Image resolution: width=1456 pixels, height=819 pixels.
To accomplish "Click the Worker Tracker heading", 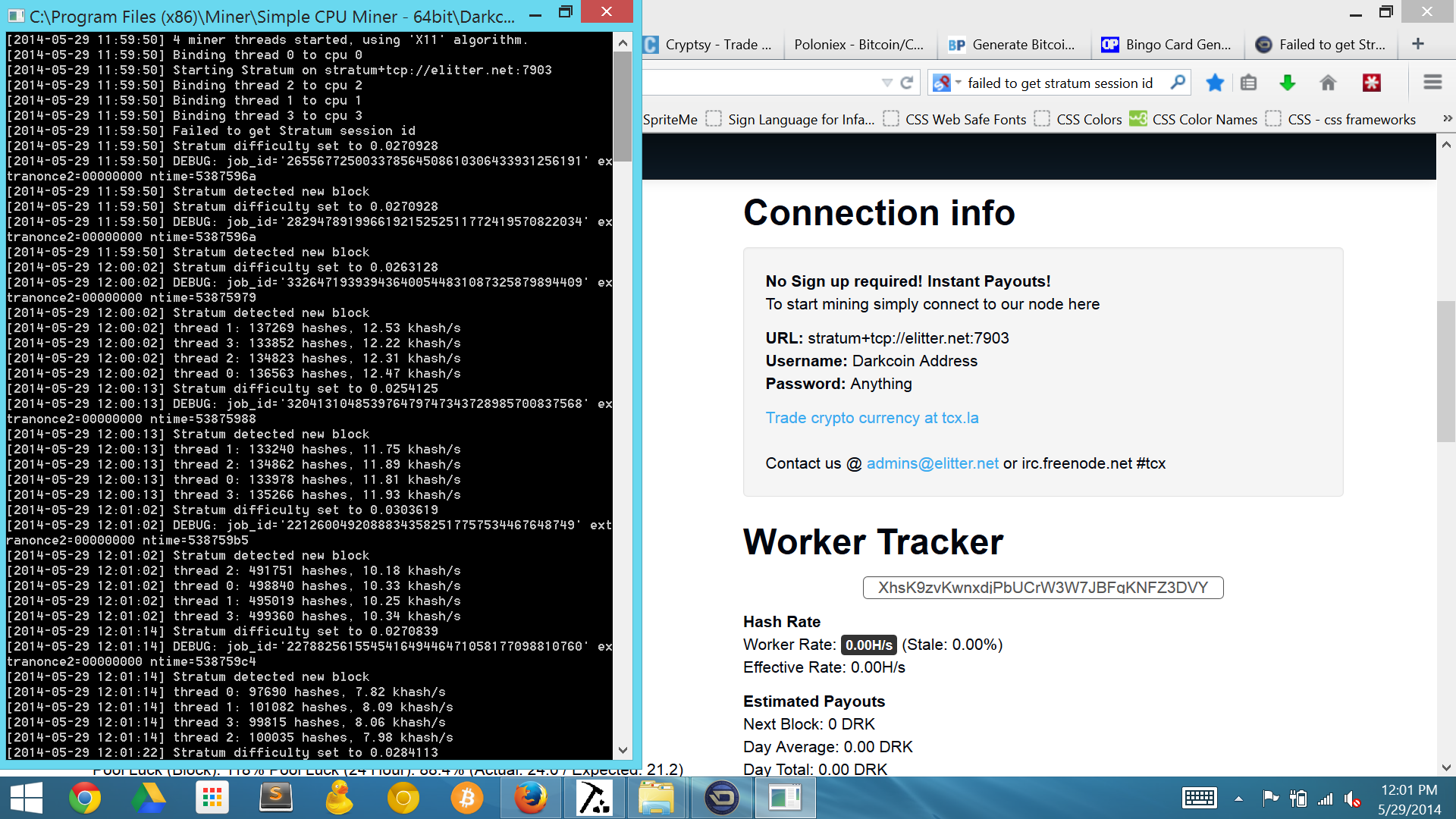I will 873,541.
